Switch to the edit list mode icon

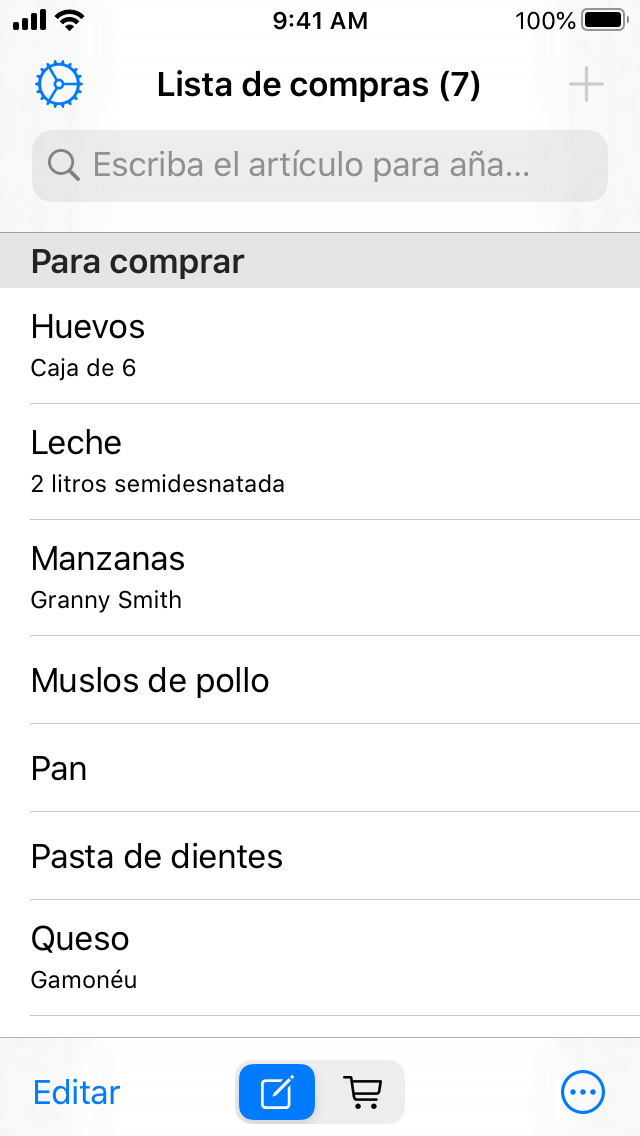click(276, 1092)
